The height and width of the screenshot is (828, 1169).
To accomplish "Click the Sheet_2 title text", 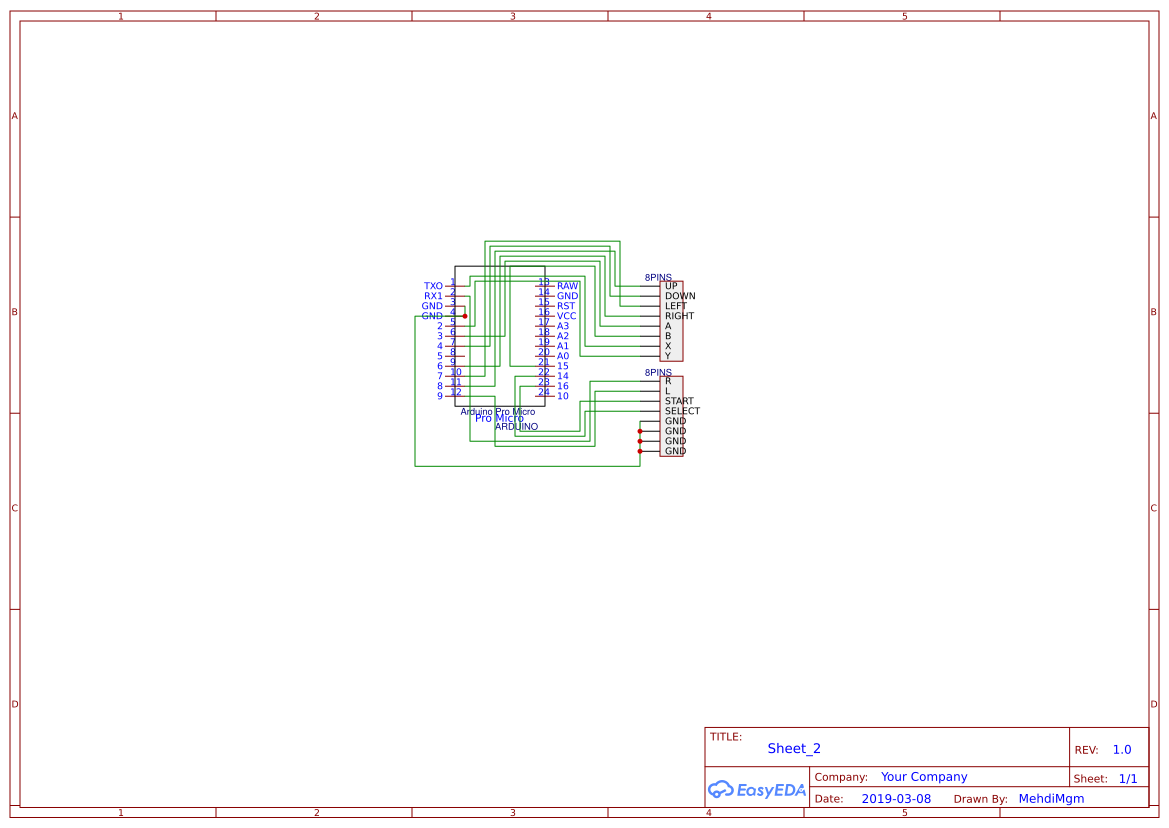I will tap(792, 748).
